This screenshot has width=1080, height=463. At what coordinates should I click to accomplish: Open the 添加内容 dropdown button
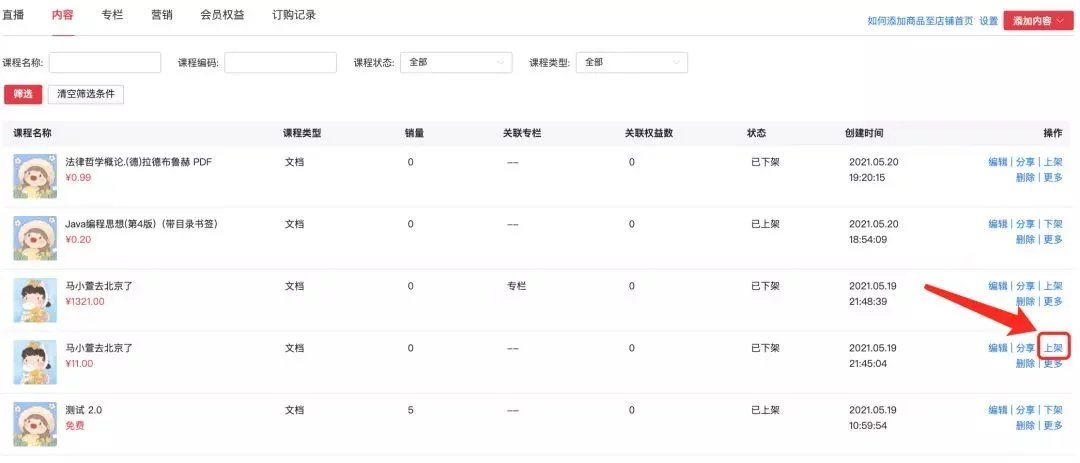pyautogui.click(x=1039, y=21)
